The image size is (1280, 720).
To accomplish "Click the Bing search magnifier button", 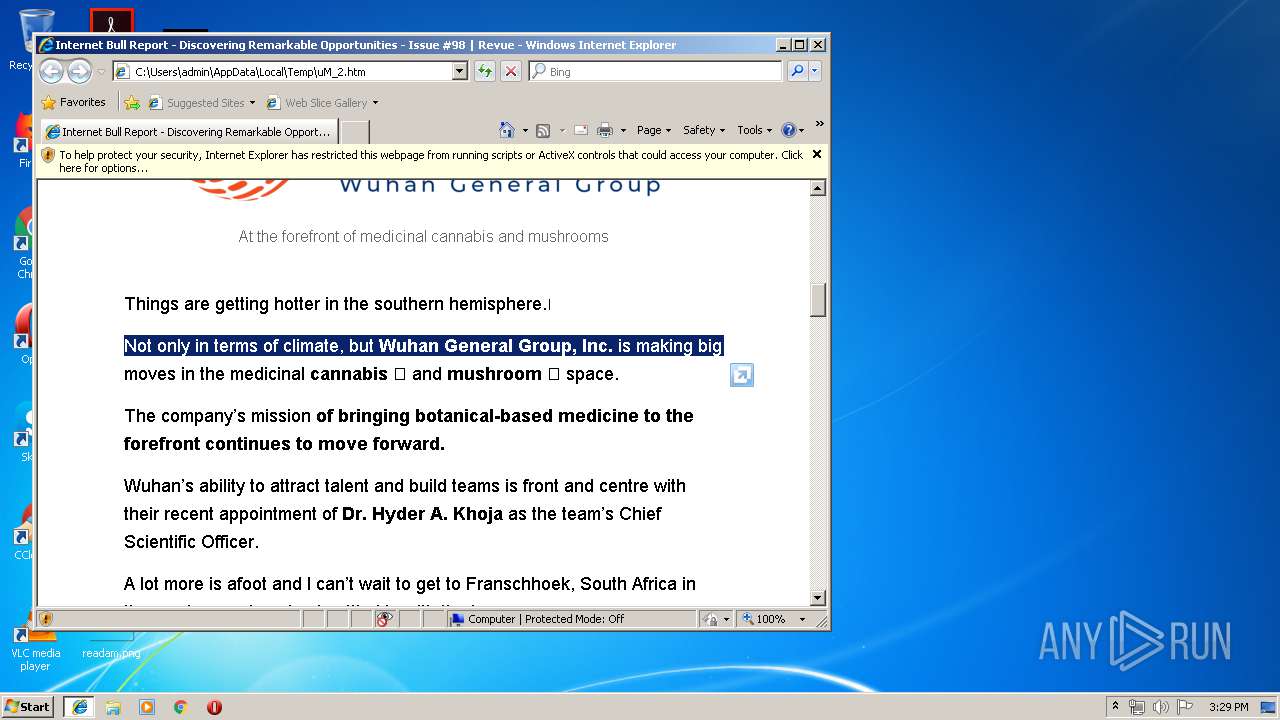I will point(797,71).
